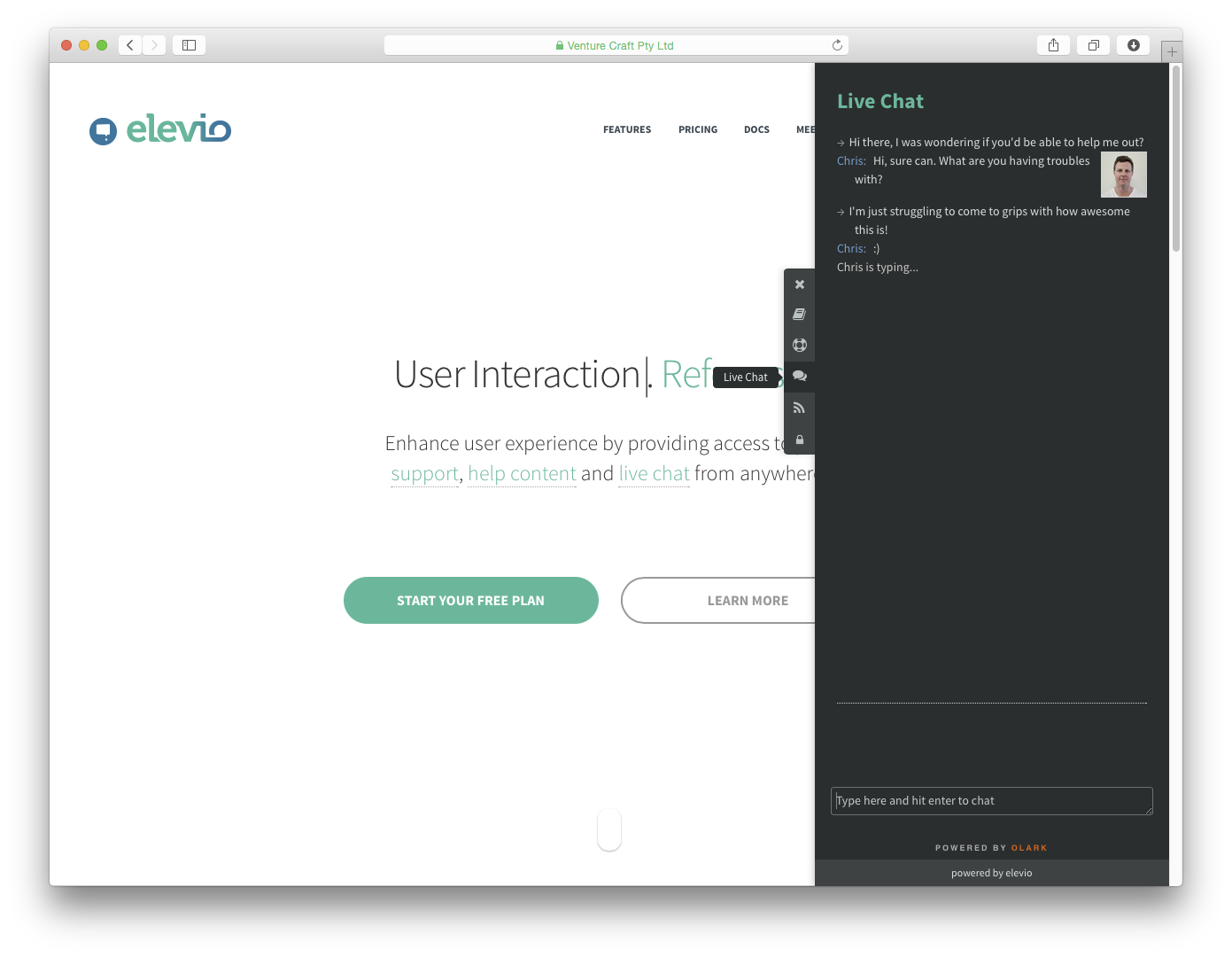Image resolution: width=1232 pixels, height=957 pixels.
Task: Close the elevio sidebar with the X icon
Action: (799, 284)
